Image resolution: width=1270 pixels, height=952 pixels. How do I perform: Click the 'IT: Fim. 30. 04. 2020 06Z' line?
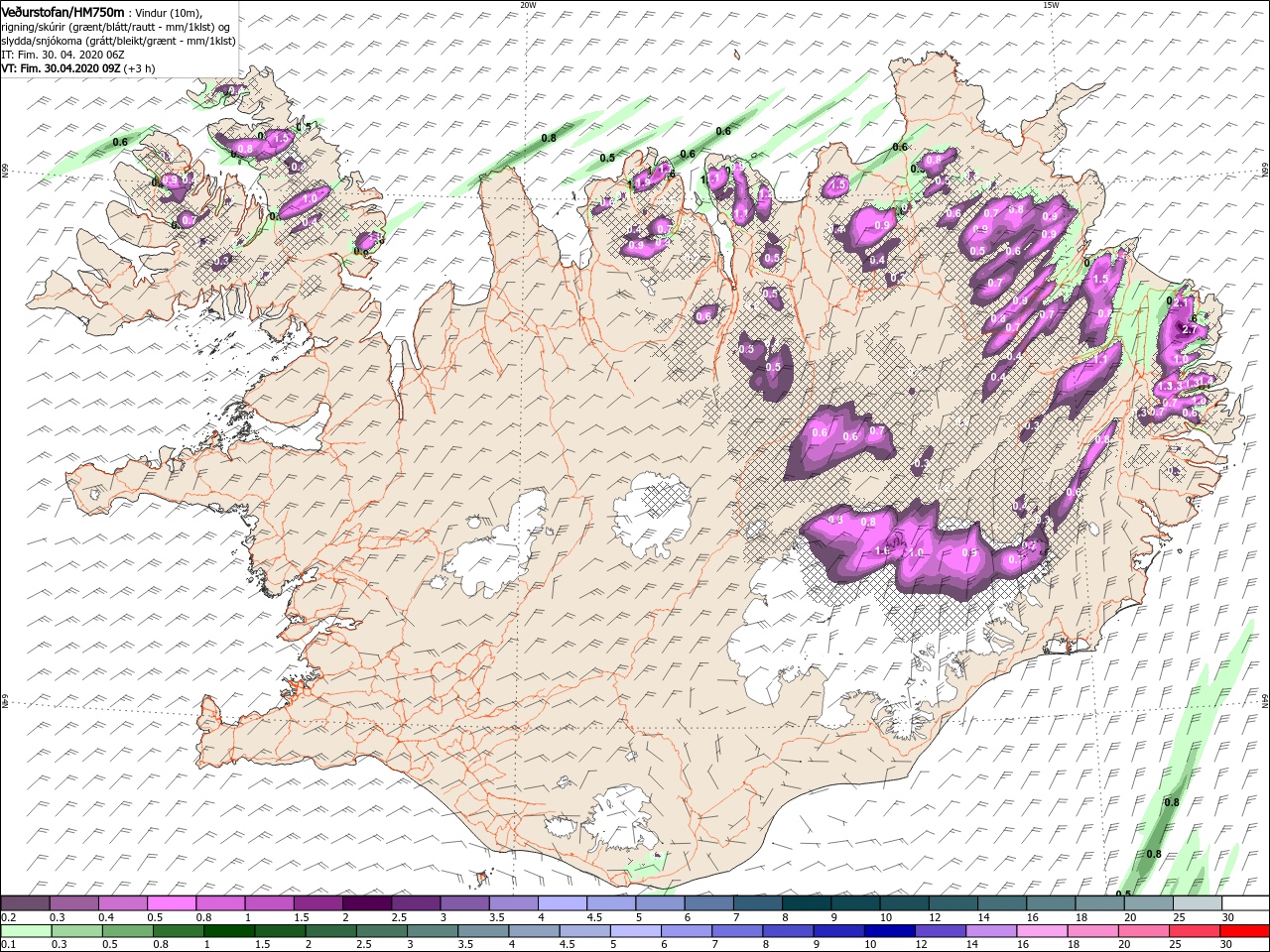pos(62,55)
